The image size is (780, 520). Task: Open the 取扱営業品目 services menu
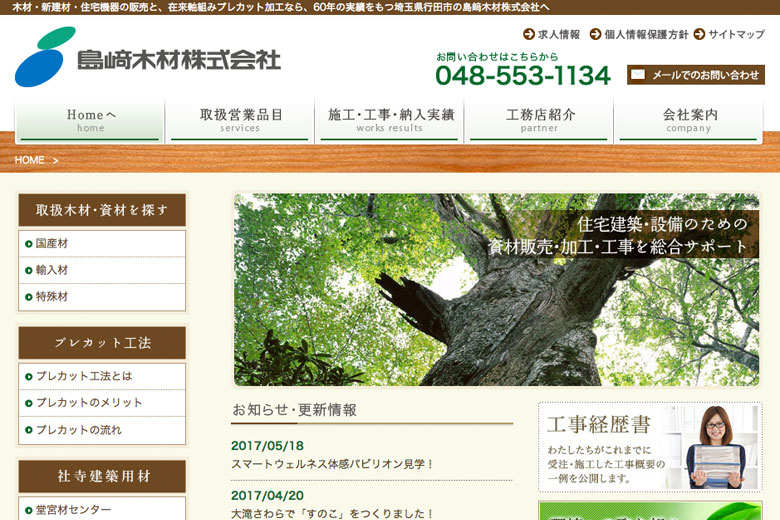(240, 120)
